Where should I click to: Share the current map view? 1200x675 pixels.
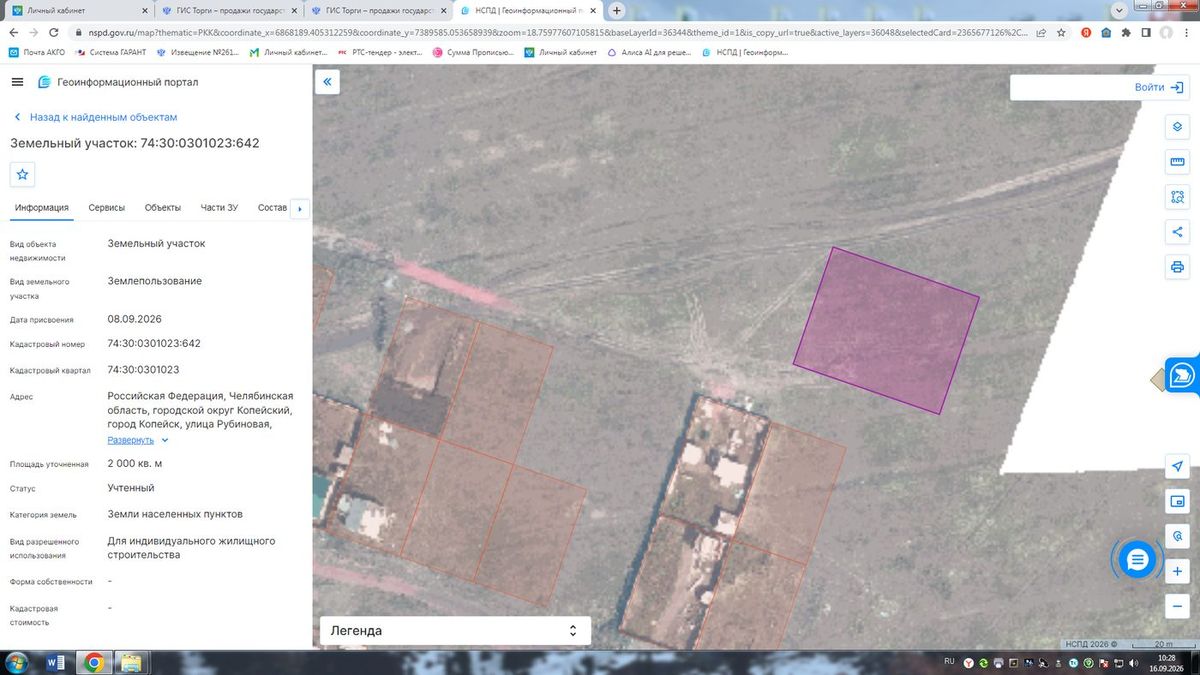[x=1177, y=232]
